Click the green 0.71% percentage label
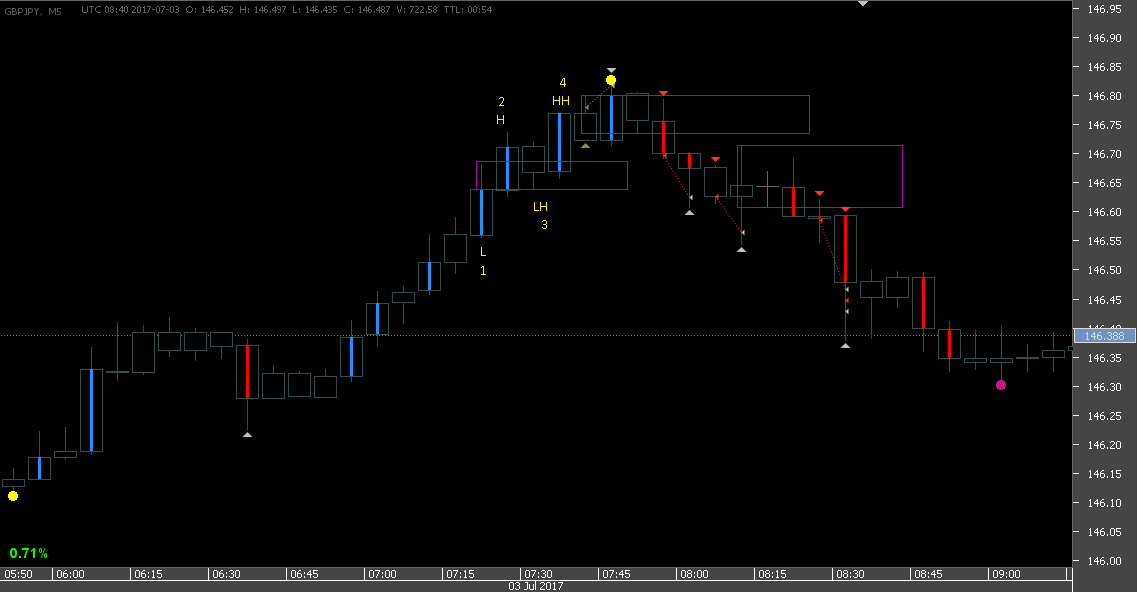Viewport: 1137px width, 592px height. (x=28, y=550)
